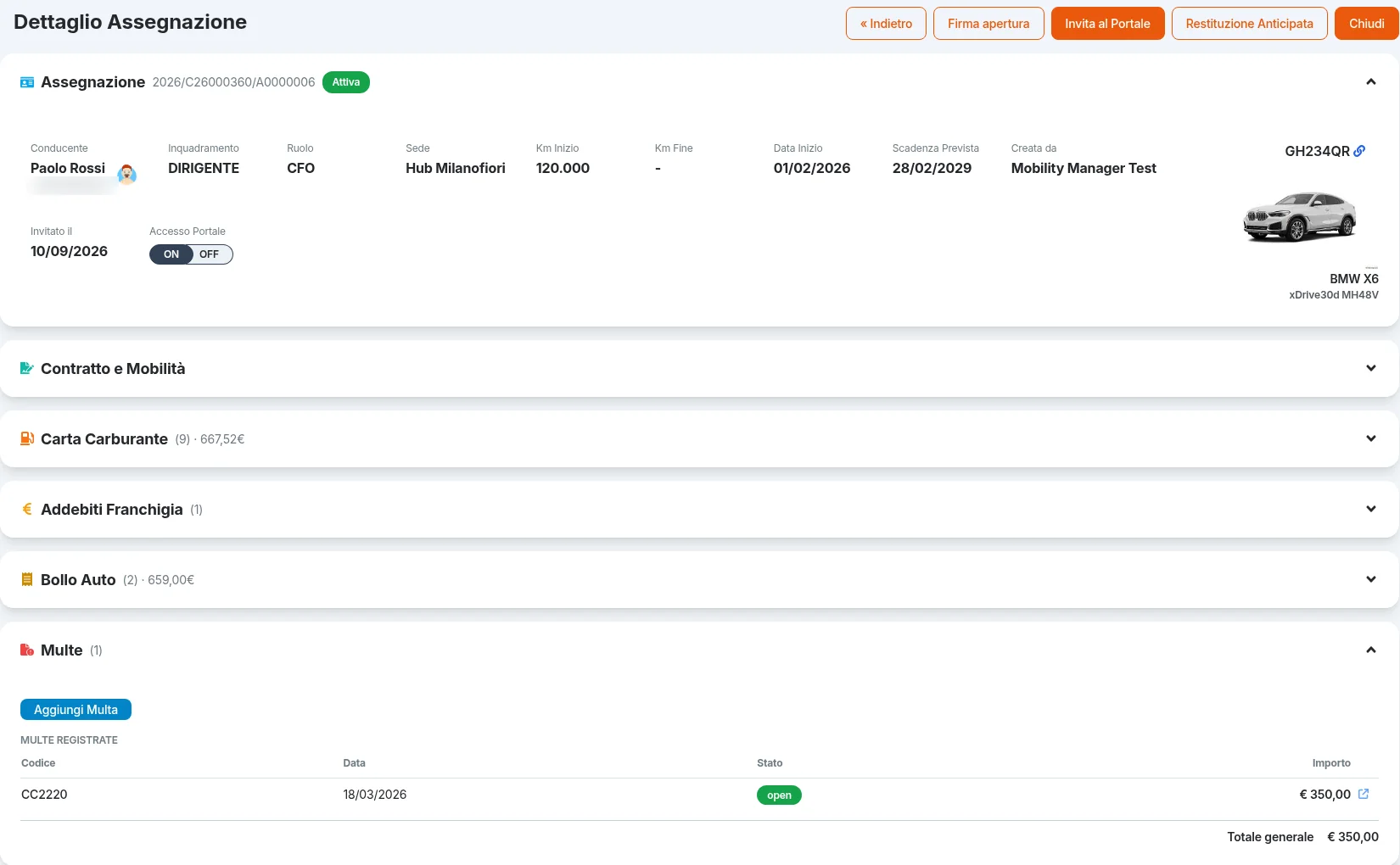The image size is (1400, 865).
Task: Click the Importo column header
Action: pyautogui.click(x=1331, y=763)
